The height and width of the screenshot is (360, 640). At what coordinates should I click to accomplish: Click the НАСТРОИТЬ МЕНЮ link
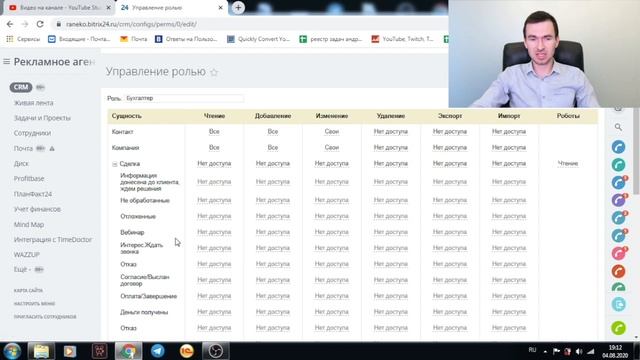tap(34, 304)
